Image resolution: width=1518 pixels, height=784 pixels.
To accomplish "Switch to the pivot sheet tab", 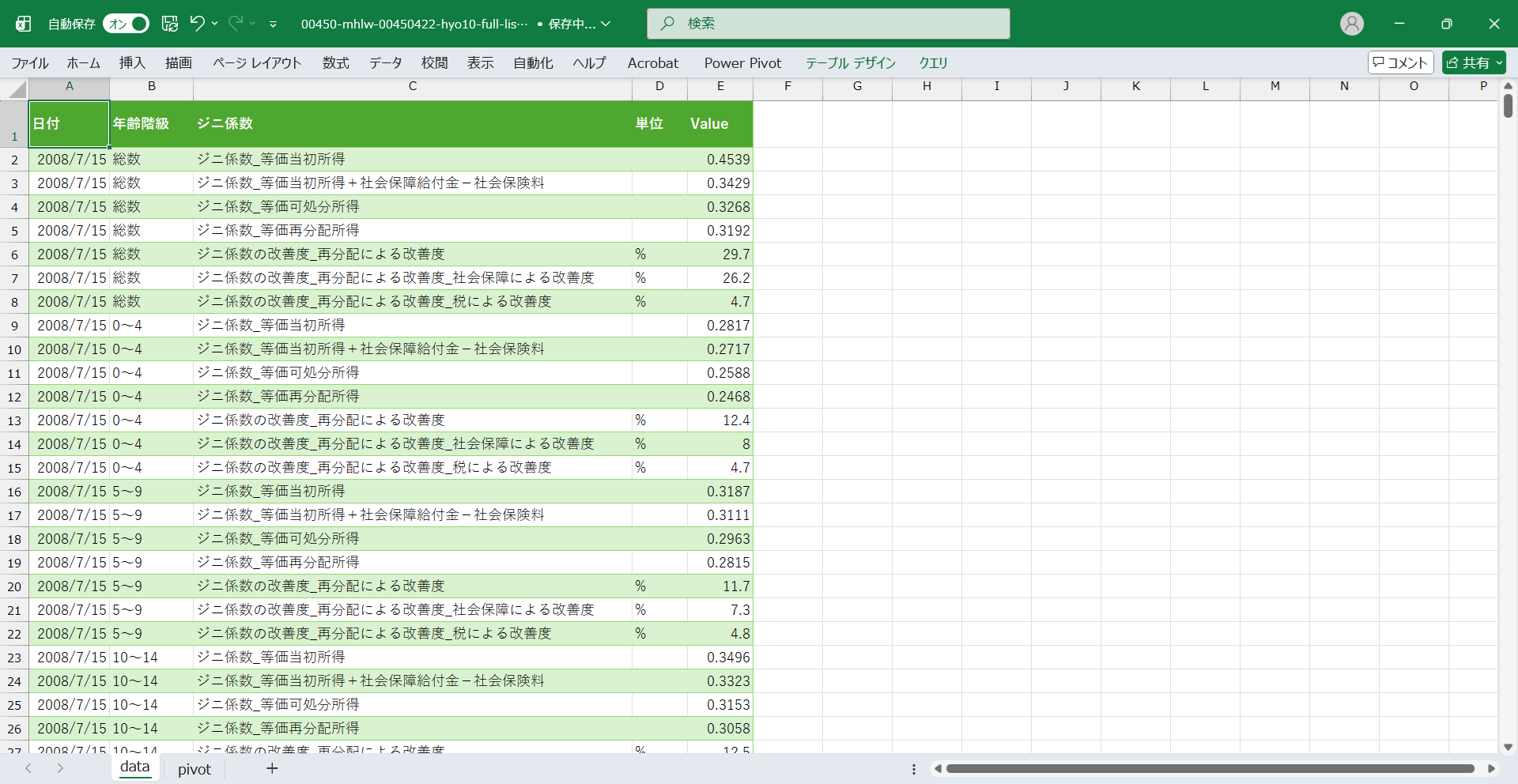I will point(194,769).
